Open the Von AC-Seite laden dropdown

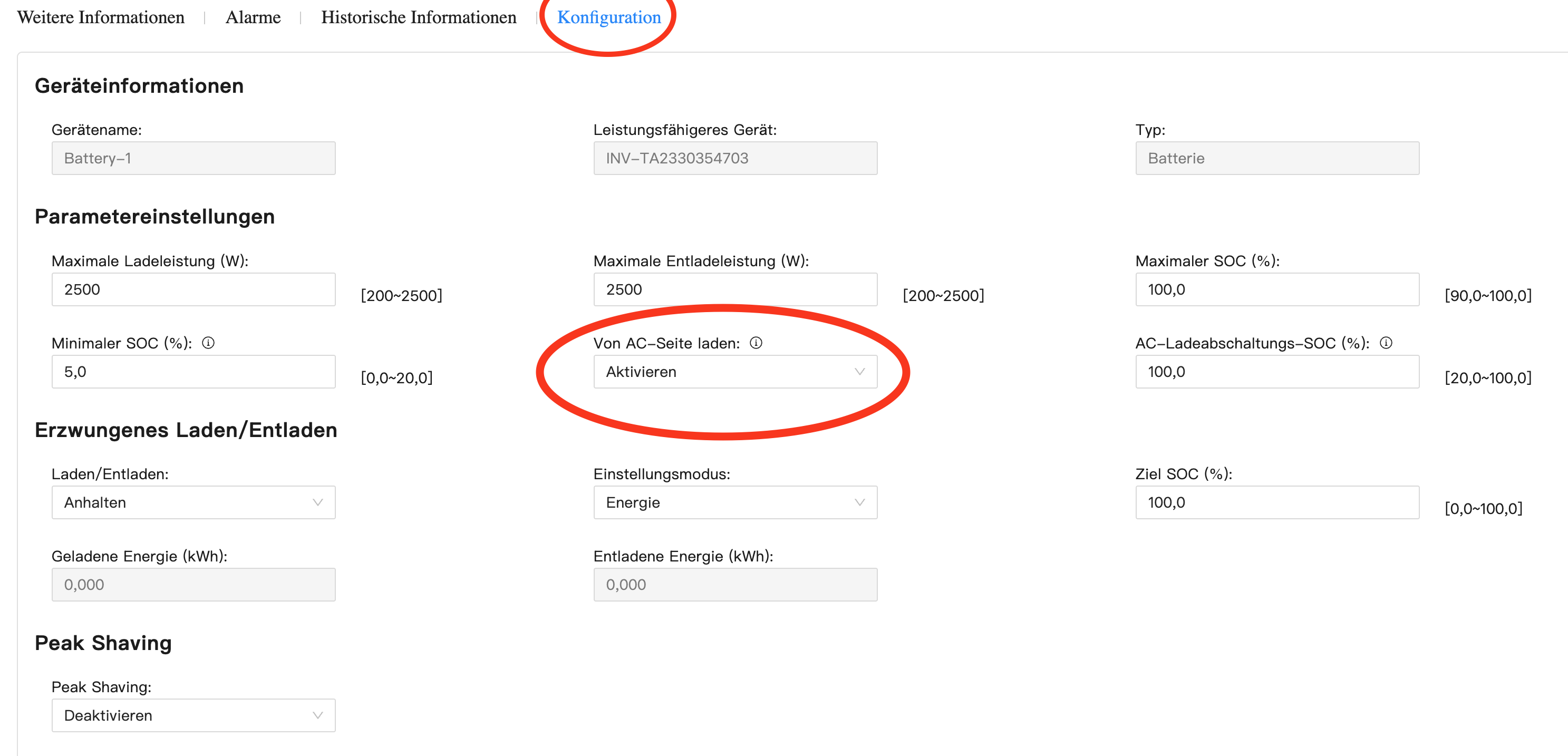(735, 371)
